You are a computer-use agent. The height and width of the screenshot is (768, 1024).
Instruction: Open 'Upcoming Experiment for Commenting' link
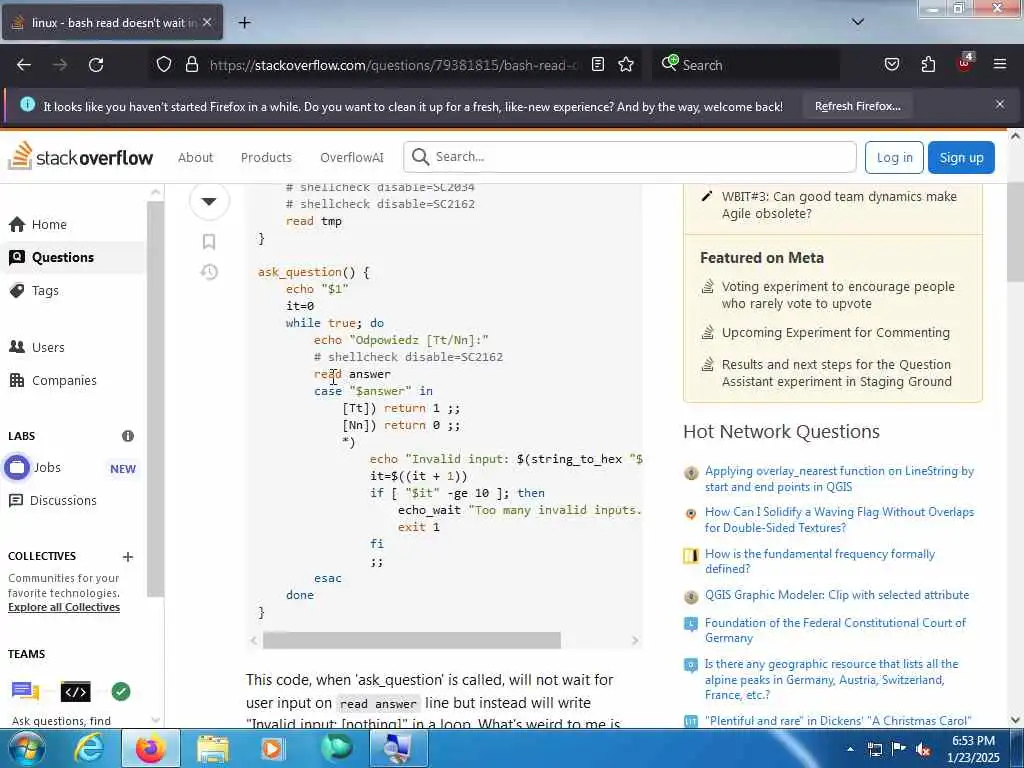pos(835,332)
